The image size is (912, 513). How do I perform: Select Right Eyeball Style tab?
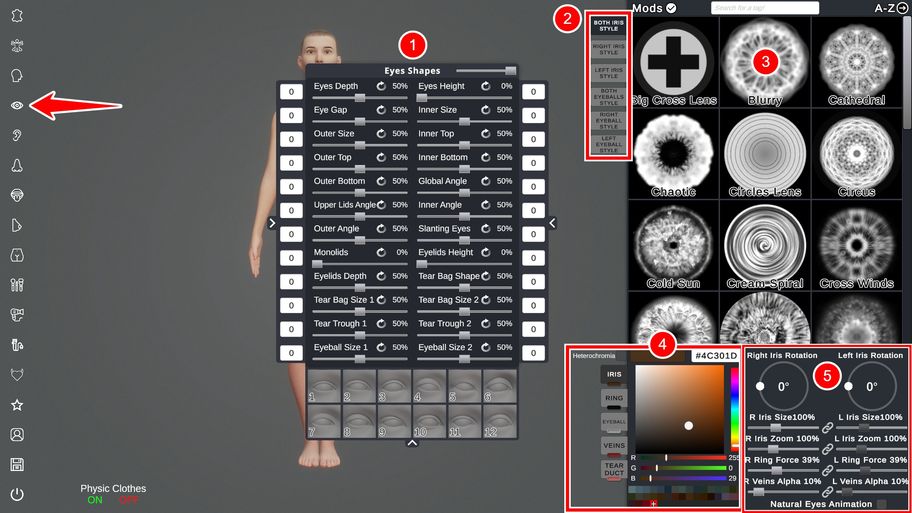point(608,121)
